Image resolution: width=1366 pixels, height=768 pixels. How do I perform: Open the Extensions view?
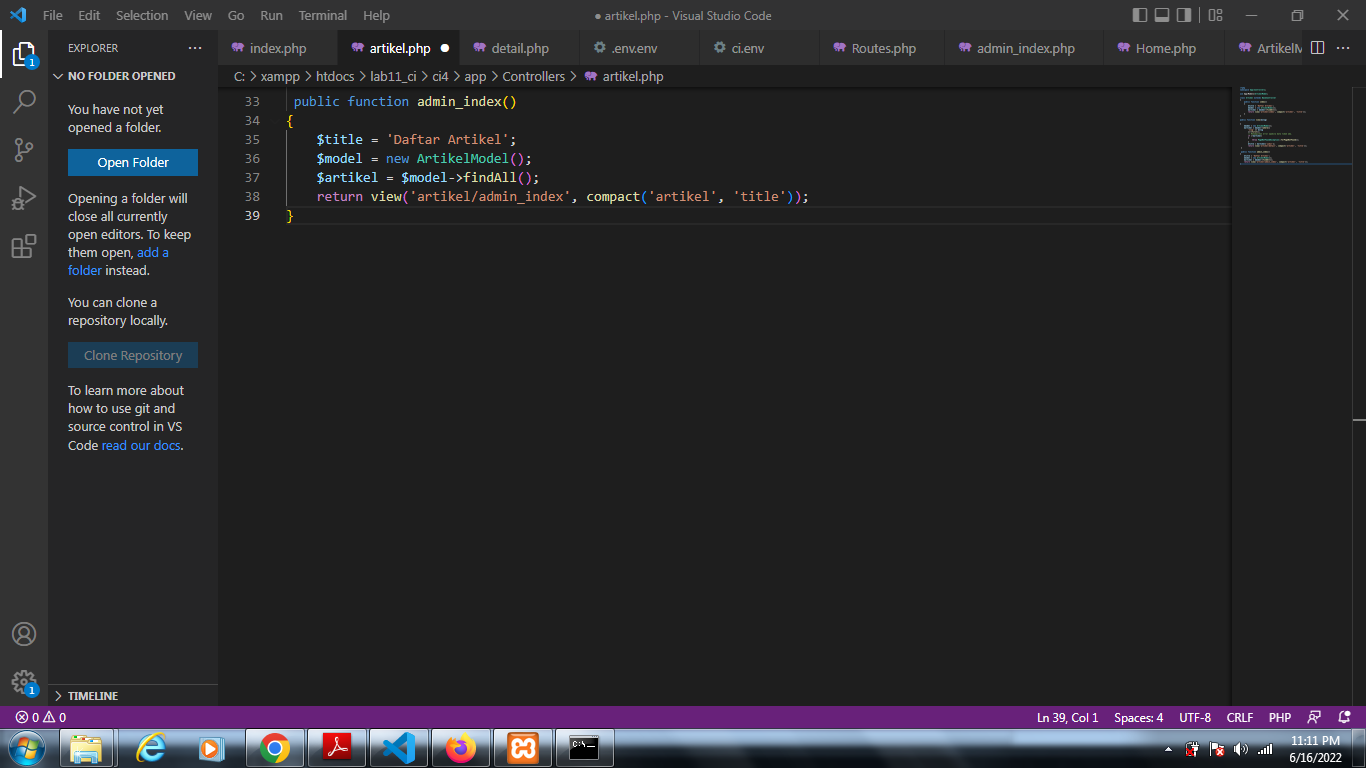(x=24, y=245)
